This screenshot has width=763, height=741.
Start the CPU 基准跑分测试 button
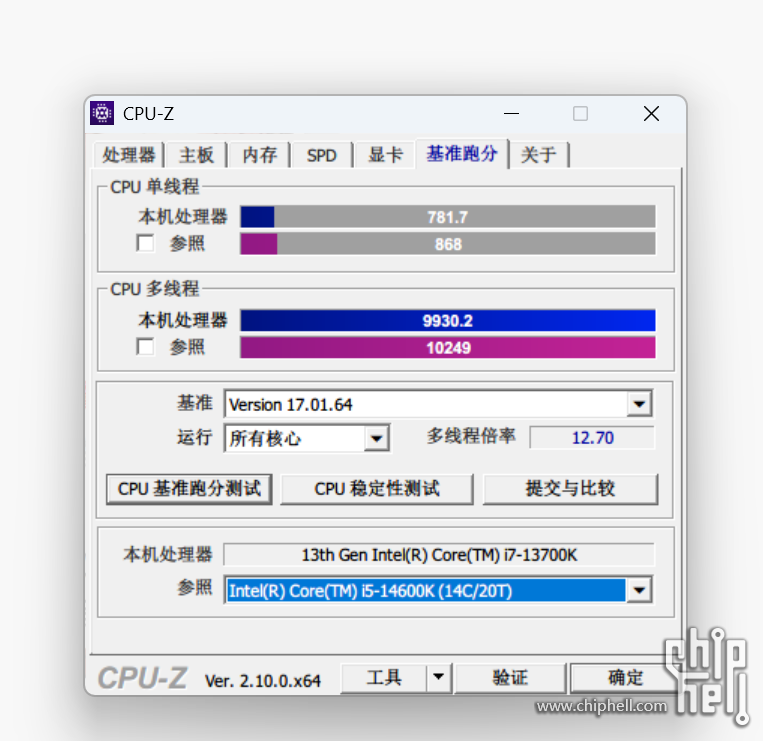(x=189, y=489)
